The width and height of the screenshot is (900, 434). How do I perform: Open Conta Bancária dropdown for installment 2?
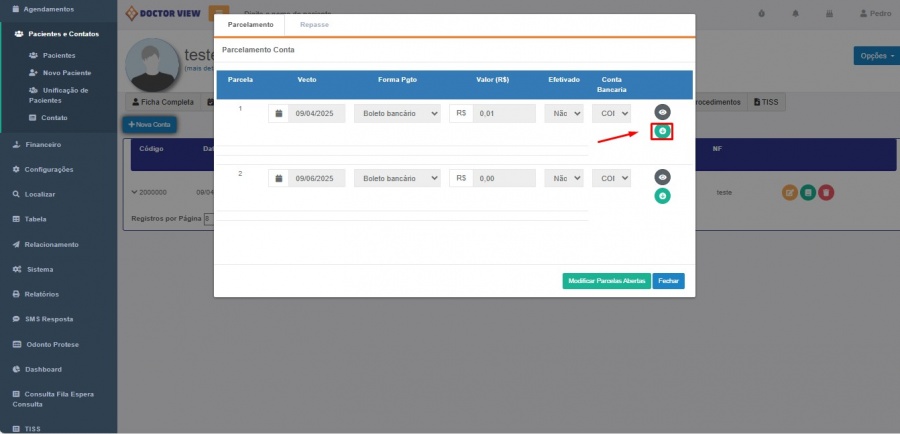[x=611, y=178]
